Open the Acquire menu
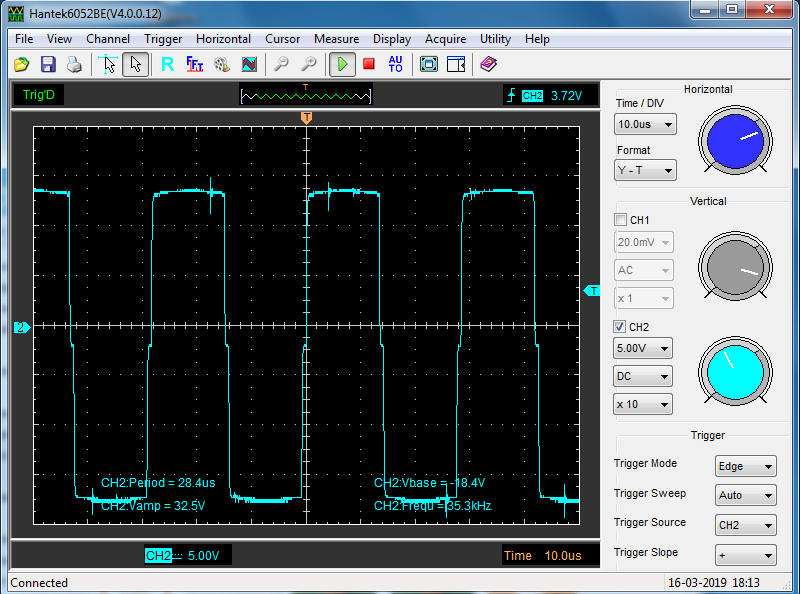 [445, 39]
